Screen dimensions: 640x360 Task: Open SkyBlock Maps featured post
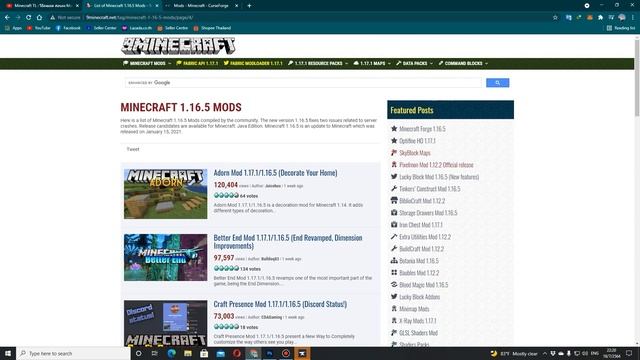415,153
